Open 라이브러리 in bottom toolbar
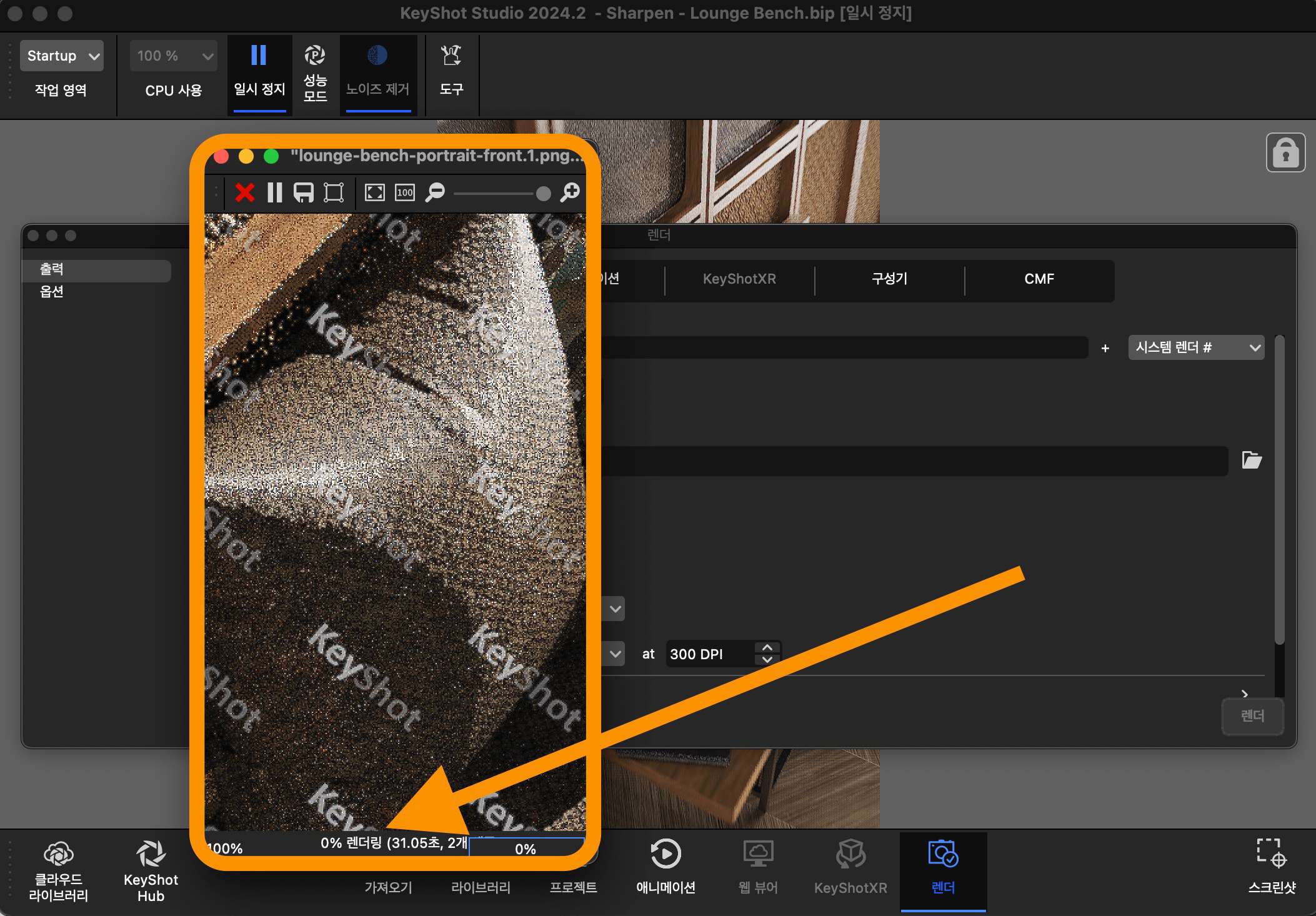Viewport: 1316px width, 916px height. 481,887
